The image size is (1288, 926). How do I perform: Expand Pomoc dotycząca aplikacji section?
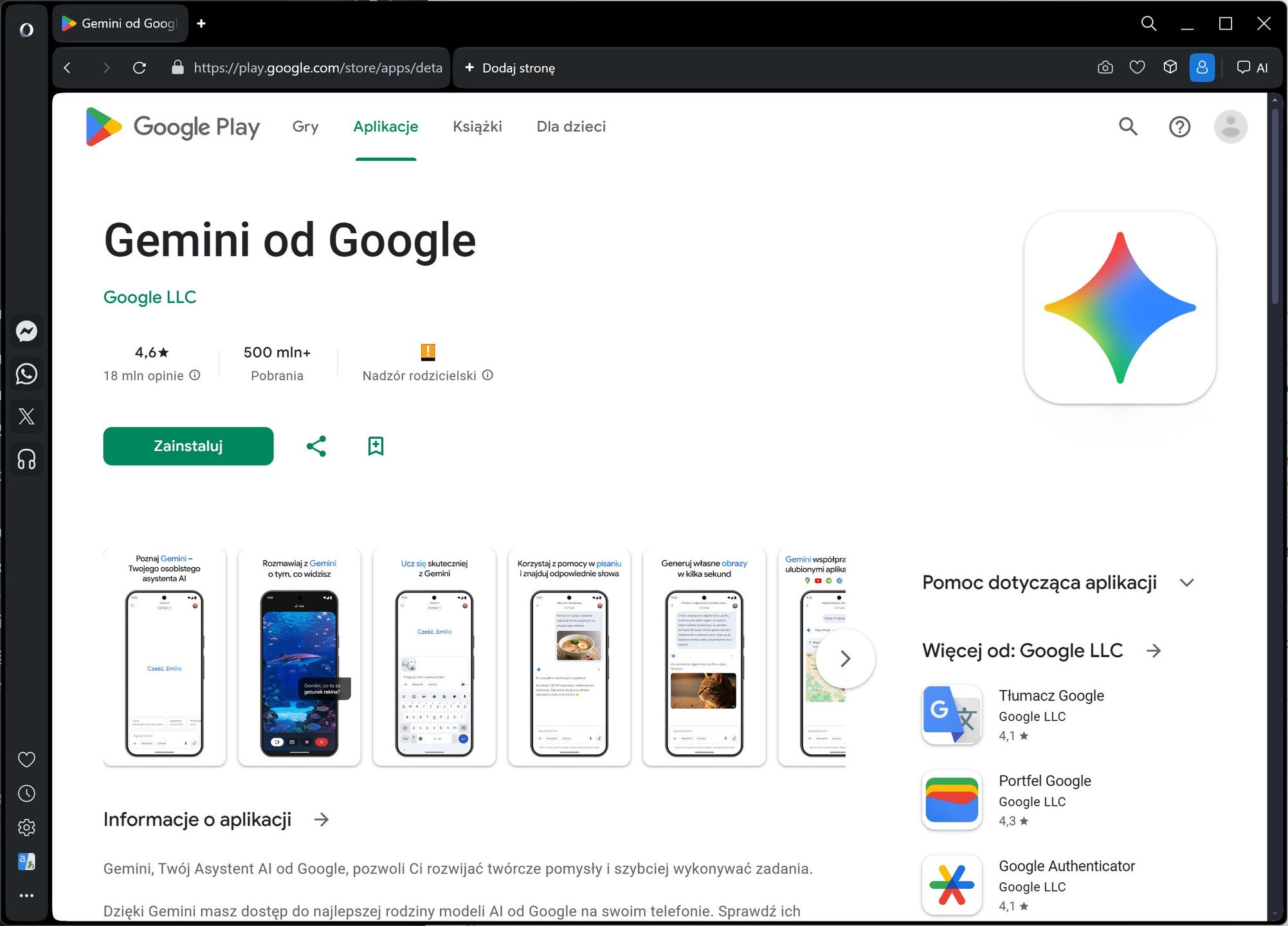click(1187, 583)
